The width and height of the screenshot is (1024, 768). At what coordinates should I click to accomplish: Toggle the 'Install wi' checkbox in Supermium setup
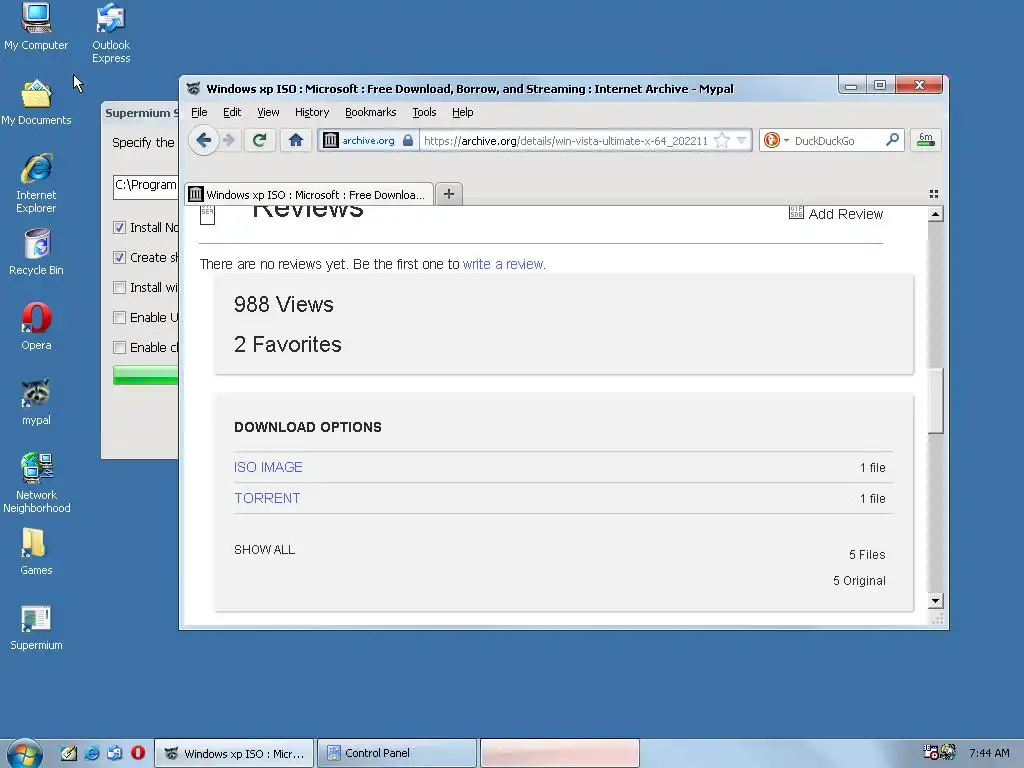click(119, 287)
